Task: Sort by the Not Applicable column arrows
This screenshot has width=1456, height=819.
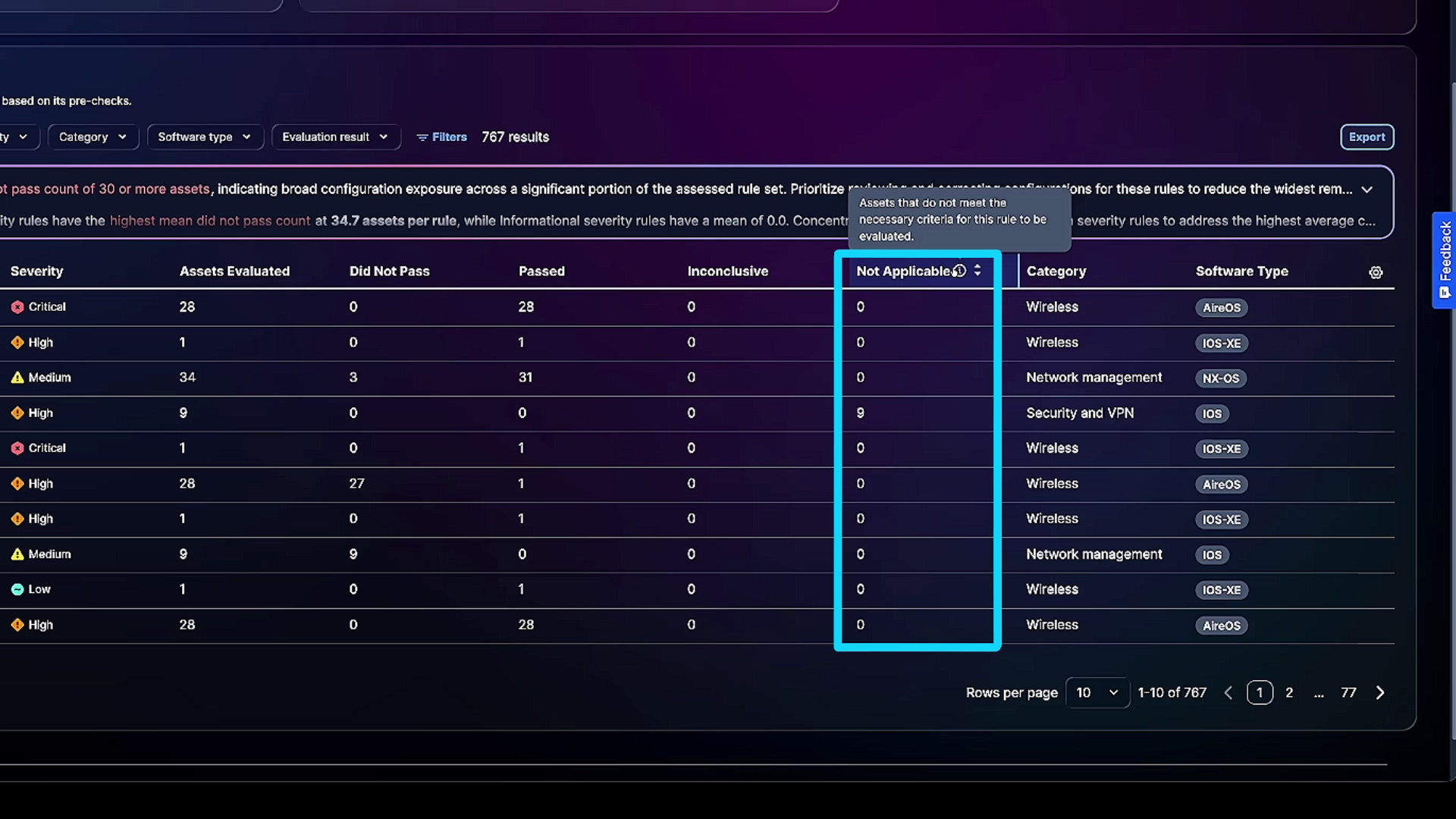Action: (x=977, y=271)
